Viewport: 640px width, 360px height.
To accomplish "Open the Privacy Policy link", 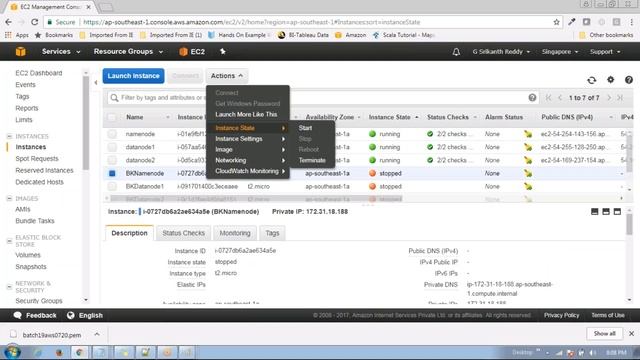I will pyautogui.click(x=561, y=315).
